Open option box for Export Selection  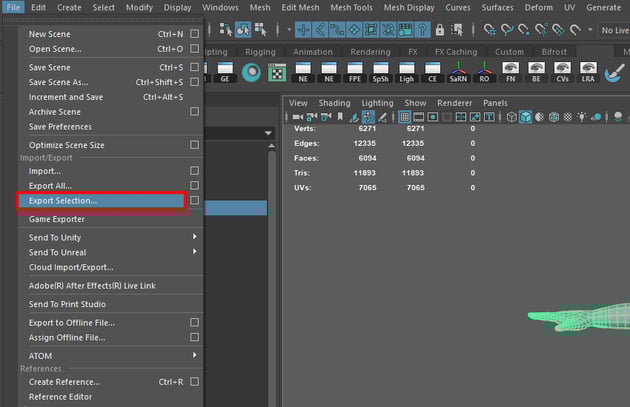[x=195, y=201]
